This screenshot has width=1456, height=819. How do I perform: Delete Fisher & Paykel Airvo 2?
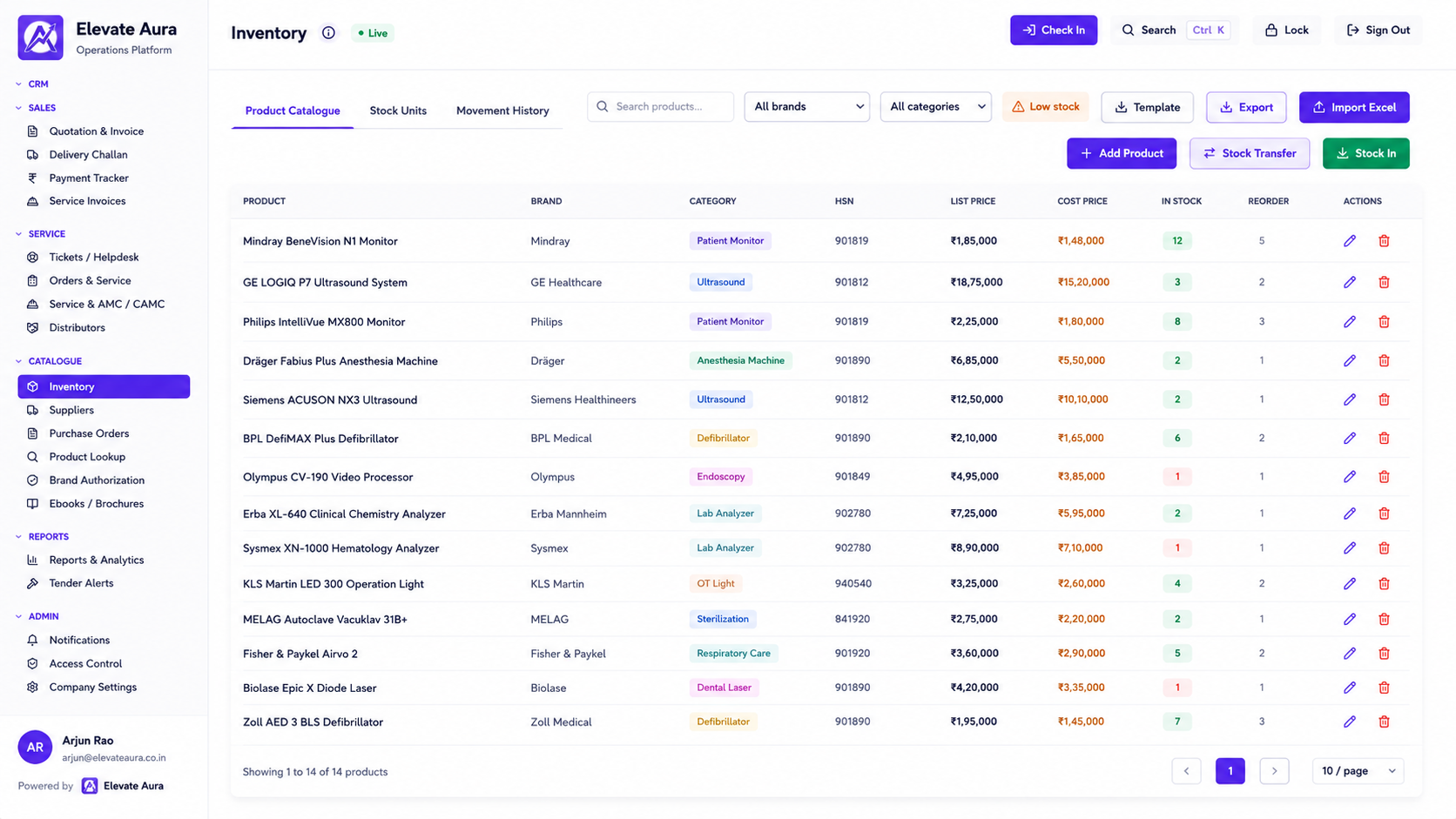click(1384, 654)
